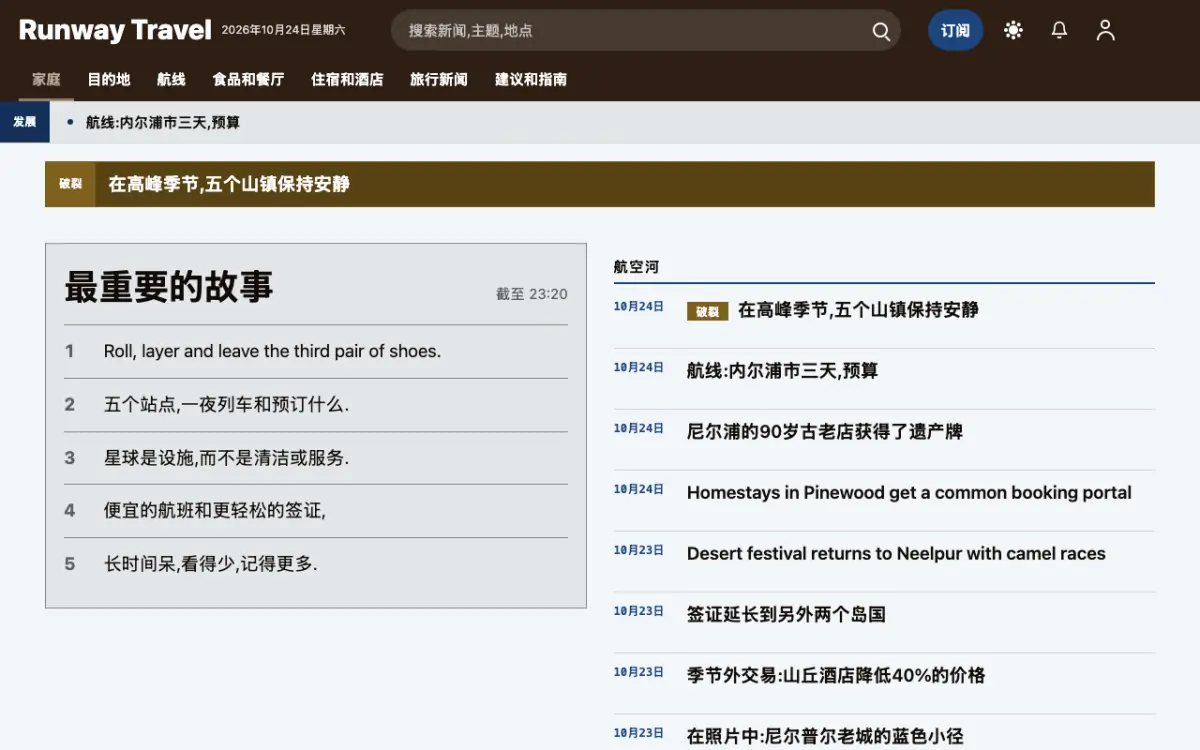
Task: Open the 建议和指南 navigation tab
Action: coord(531,79)
